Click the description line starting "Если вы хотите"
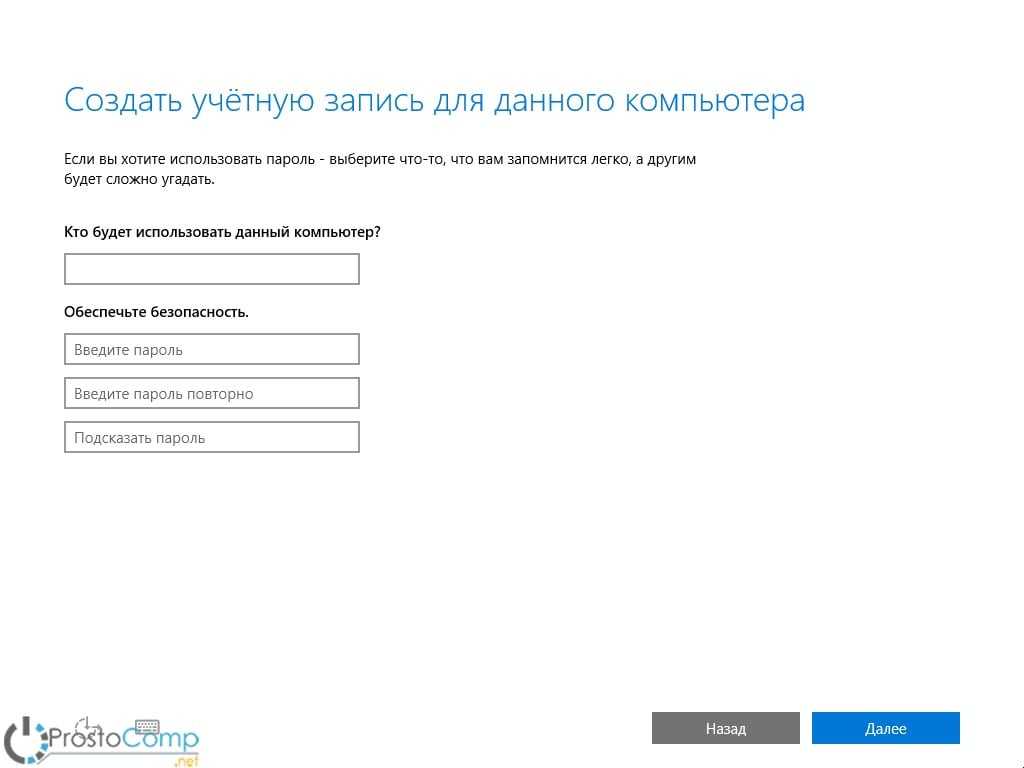The width and height of the screenshot is (1024, 768). pyautogui.click(x=380, y=160)
